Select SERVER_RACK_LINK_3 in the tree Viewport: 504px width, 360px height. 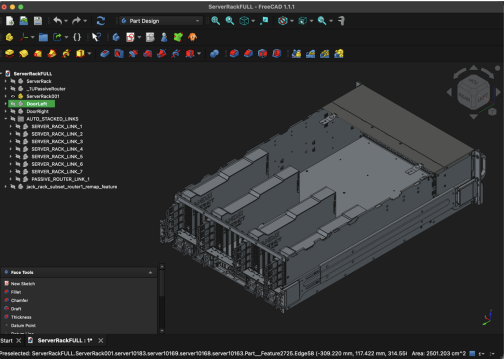coord(57,142)
